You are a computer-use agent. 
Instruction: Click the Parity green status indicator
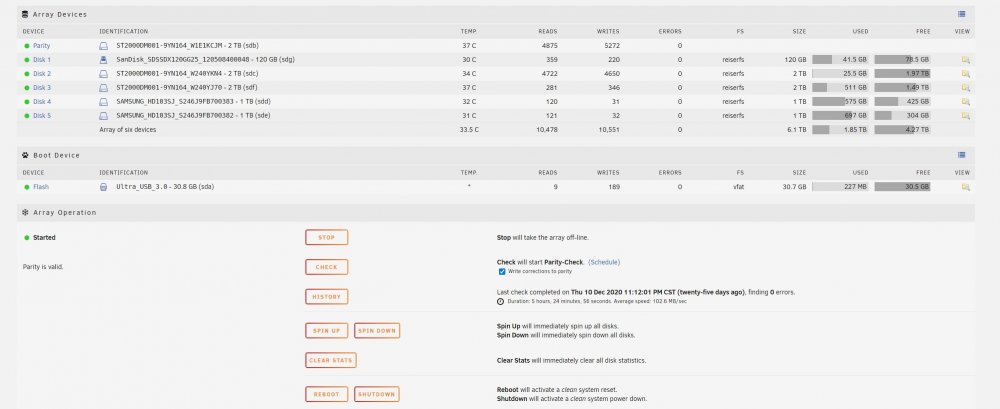pyautogui.click(x=27, y=46)
